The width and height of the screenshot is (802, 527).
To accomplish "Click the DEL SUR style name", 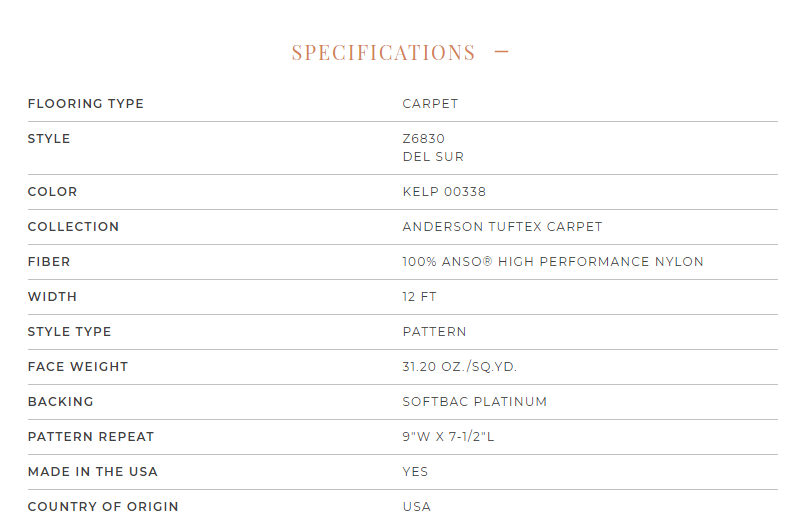I will (433, 157).
